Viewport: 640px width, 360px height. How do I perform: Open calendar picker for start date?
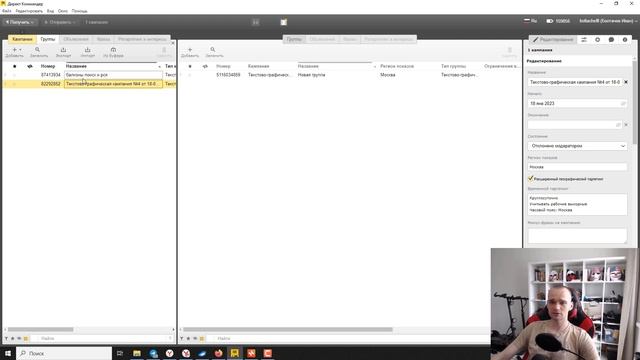point(623,104)
